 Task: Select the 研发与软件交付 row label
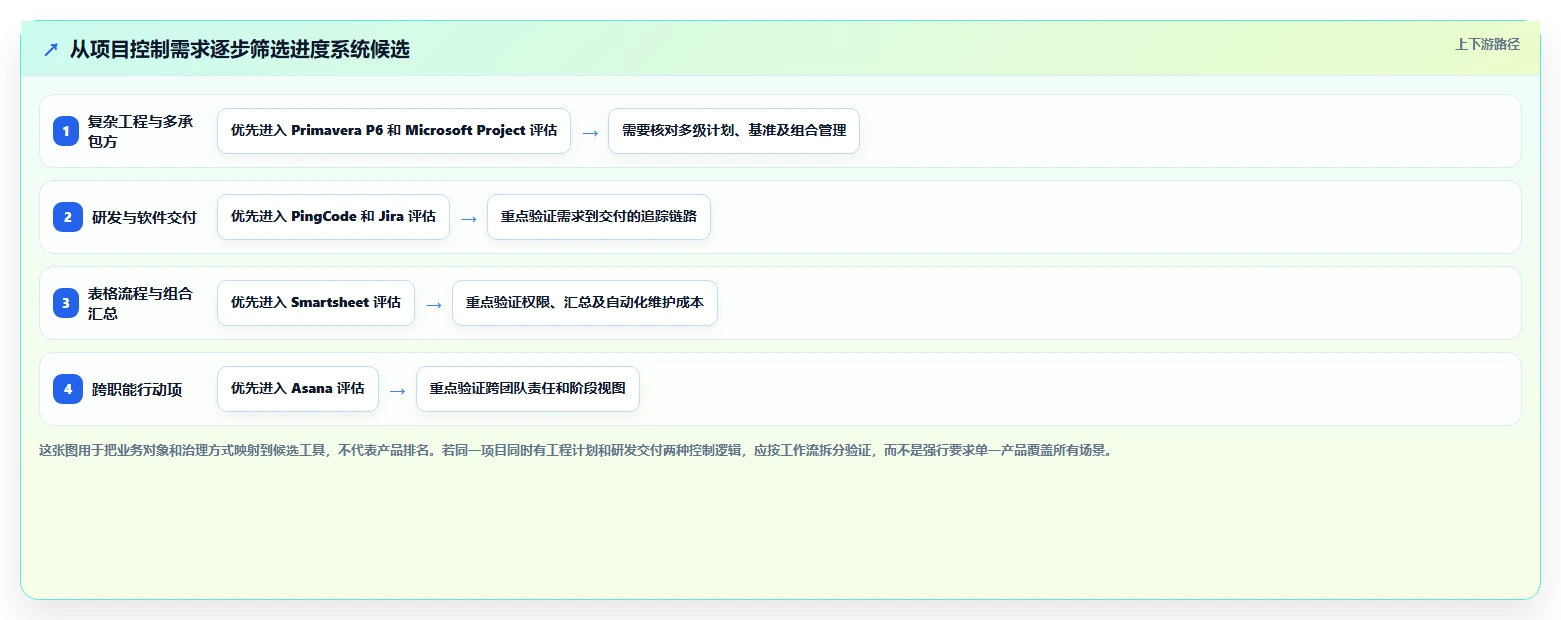click(144, 217)
